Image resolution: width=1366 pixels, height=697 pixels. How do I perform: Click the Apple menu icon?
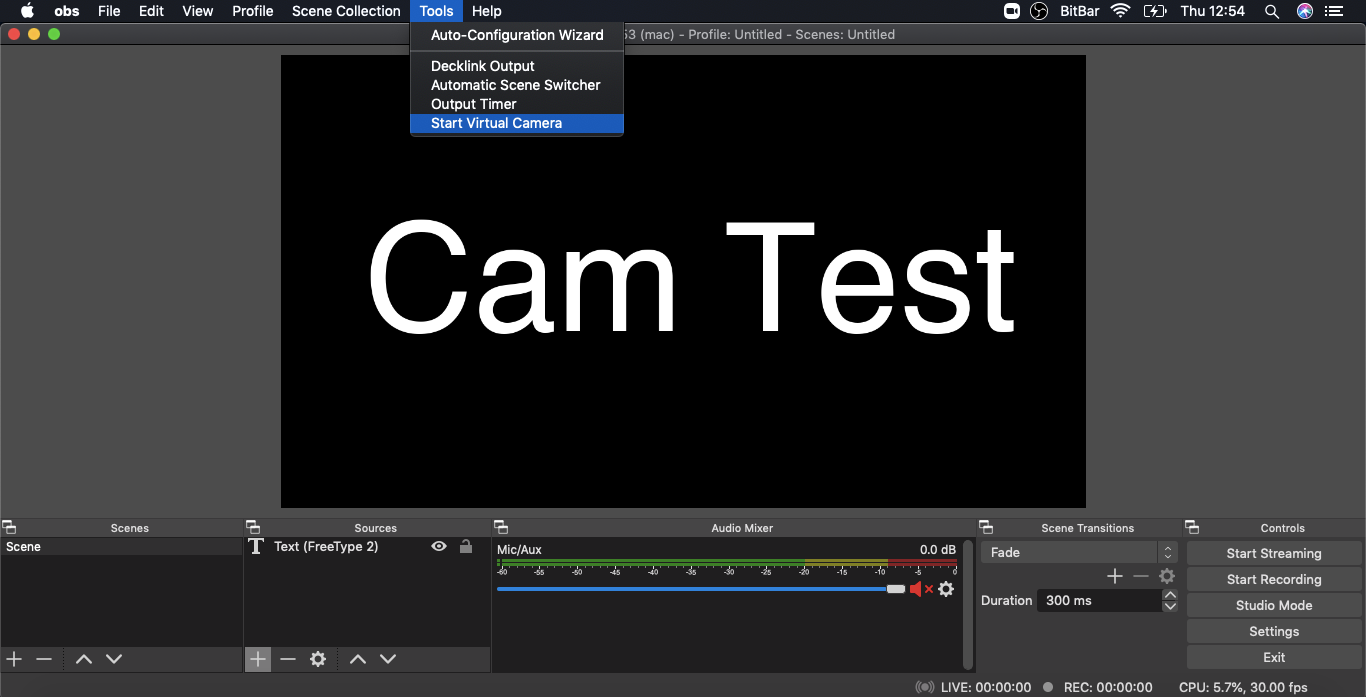[27, 11]
